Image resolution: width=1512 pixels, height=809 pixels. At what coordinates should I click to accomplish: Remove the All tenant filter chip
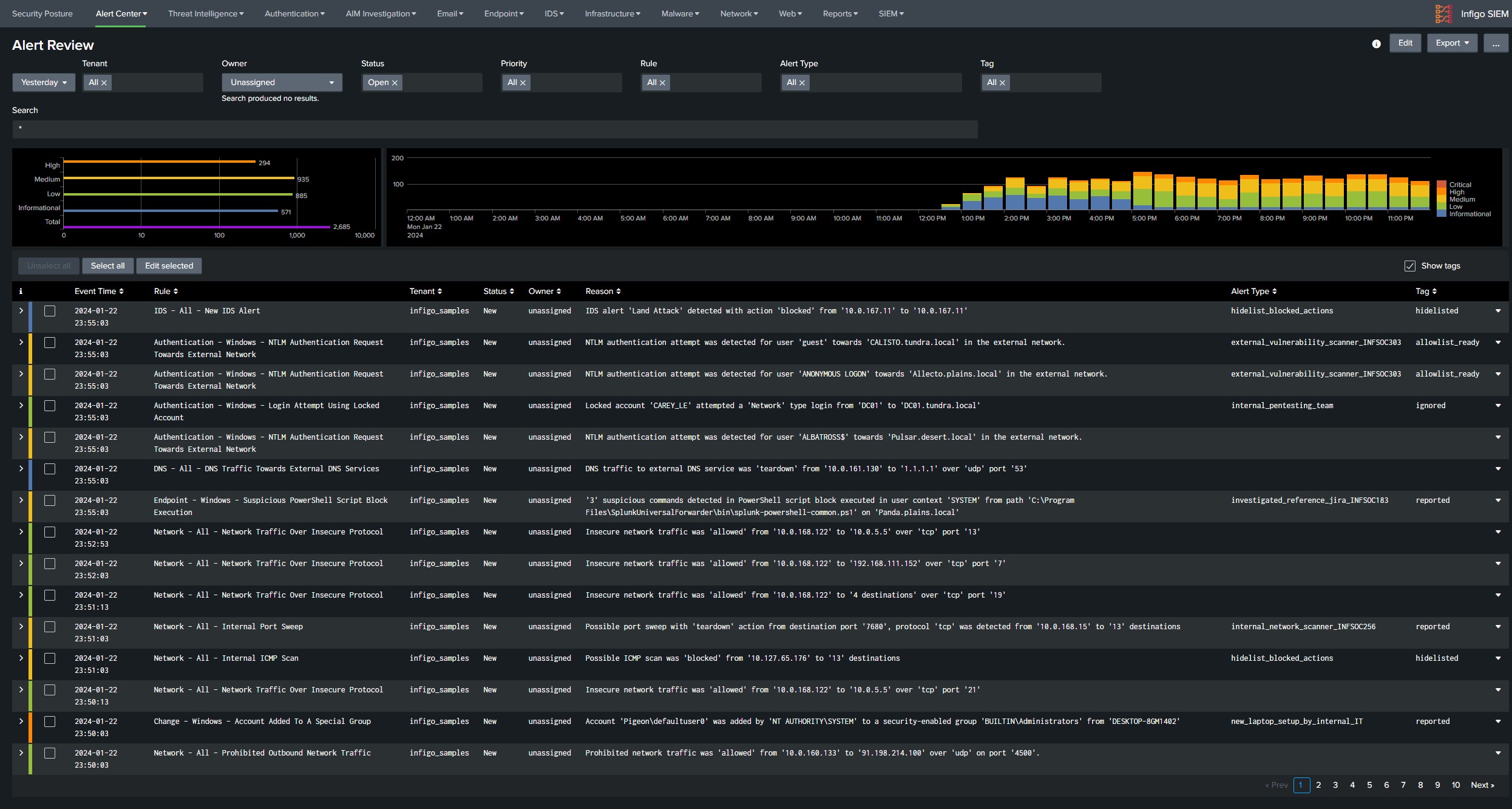point(104,83)
